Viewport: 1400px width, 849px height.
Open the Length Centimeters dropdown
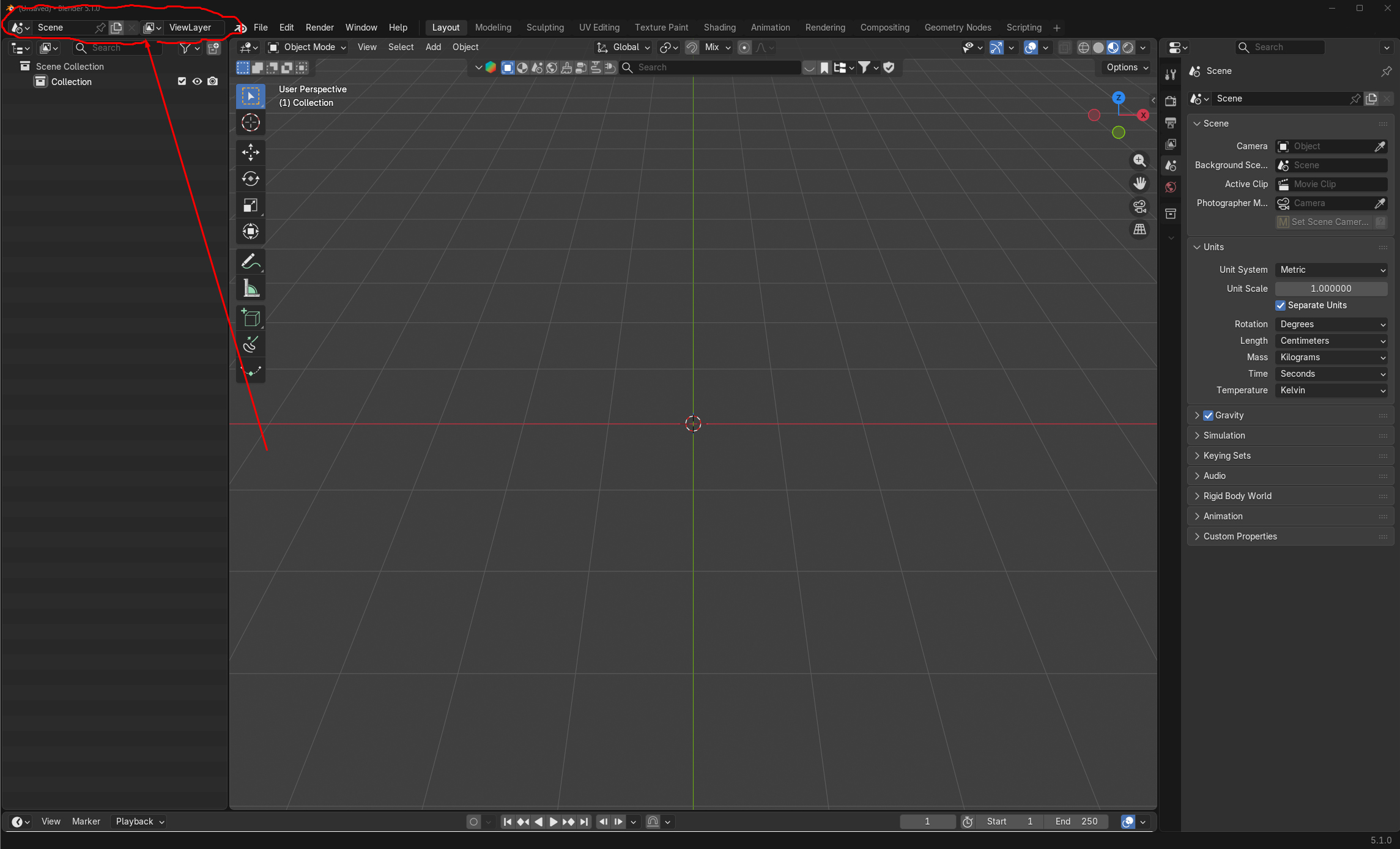tap(1331, 341)
